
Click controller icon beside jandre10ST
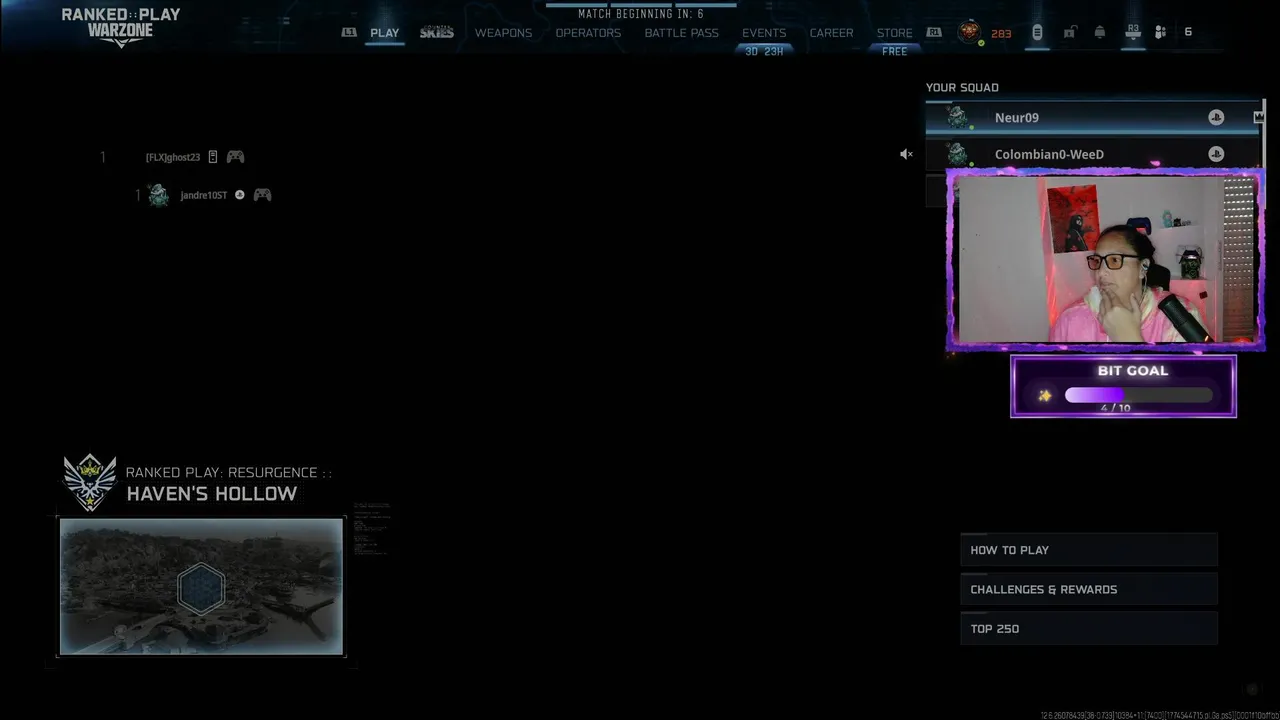(x=262, y=195)
